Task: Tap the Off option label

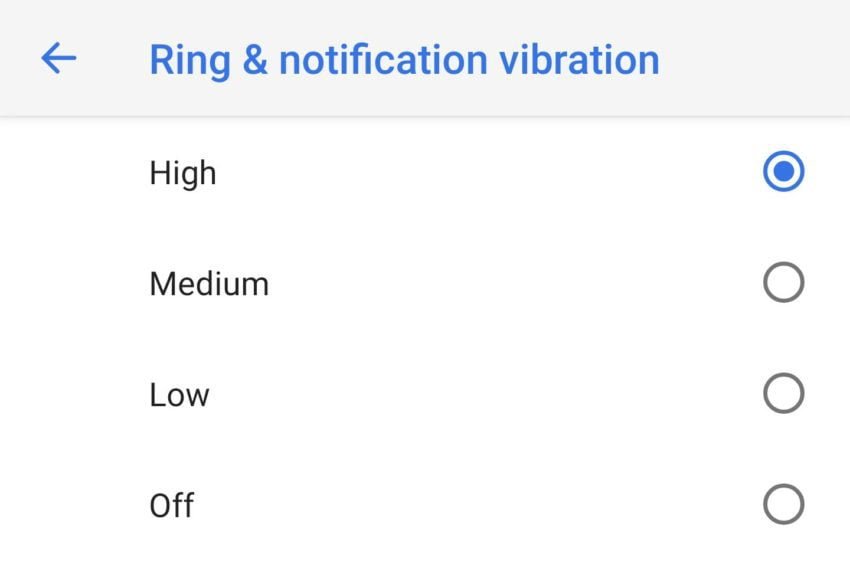Action: tap(172, 506)
